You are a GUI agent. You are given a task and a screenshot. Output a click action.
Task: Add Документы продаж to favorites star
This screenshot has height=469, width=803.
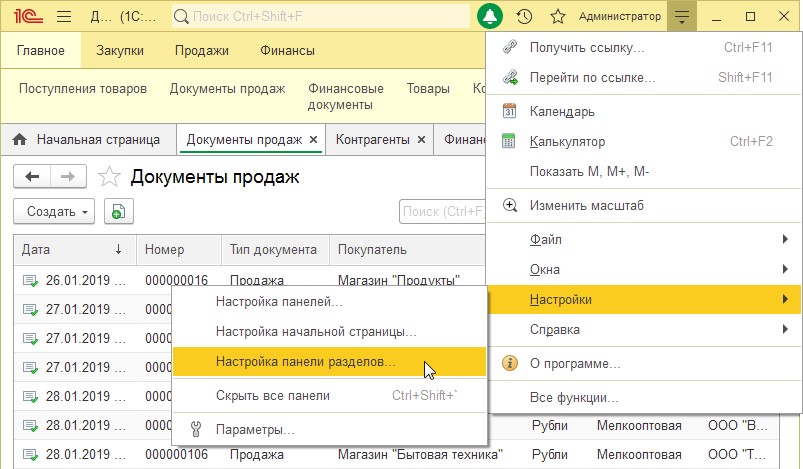109,178
